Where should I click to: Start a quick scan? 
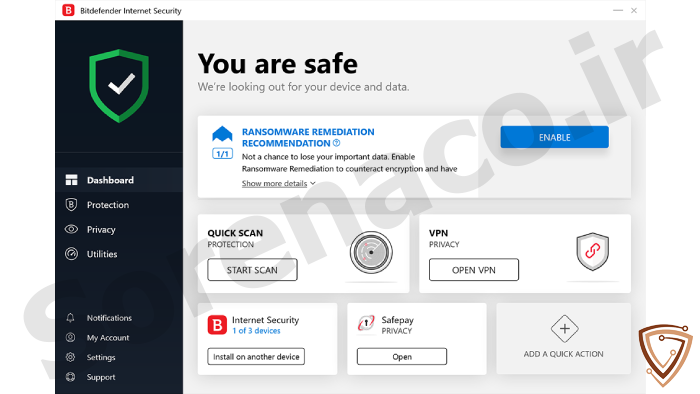[252, 270]
